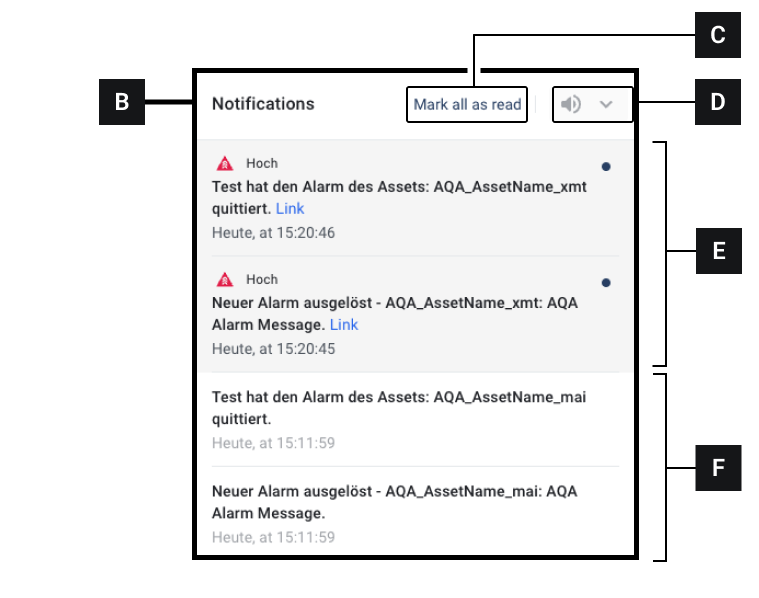Viewport: 759px width, 598px height.
Task: Click the callout label D
Action: (718, 102)
